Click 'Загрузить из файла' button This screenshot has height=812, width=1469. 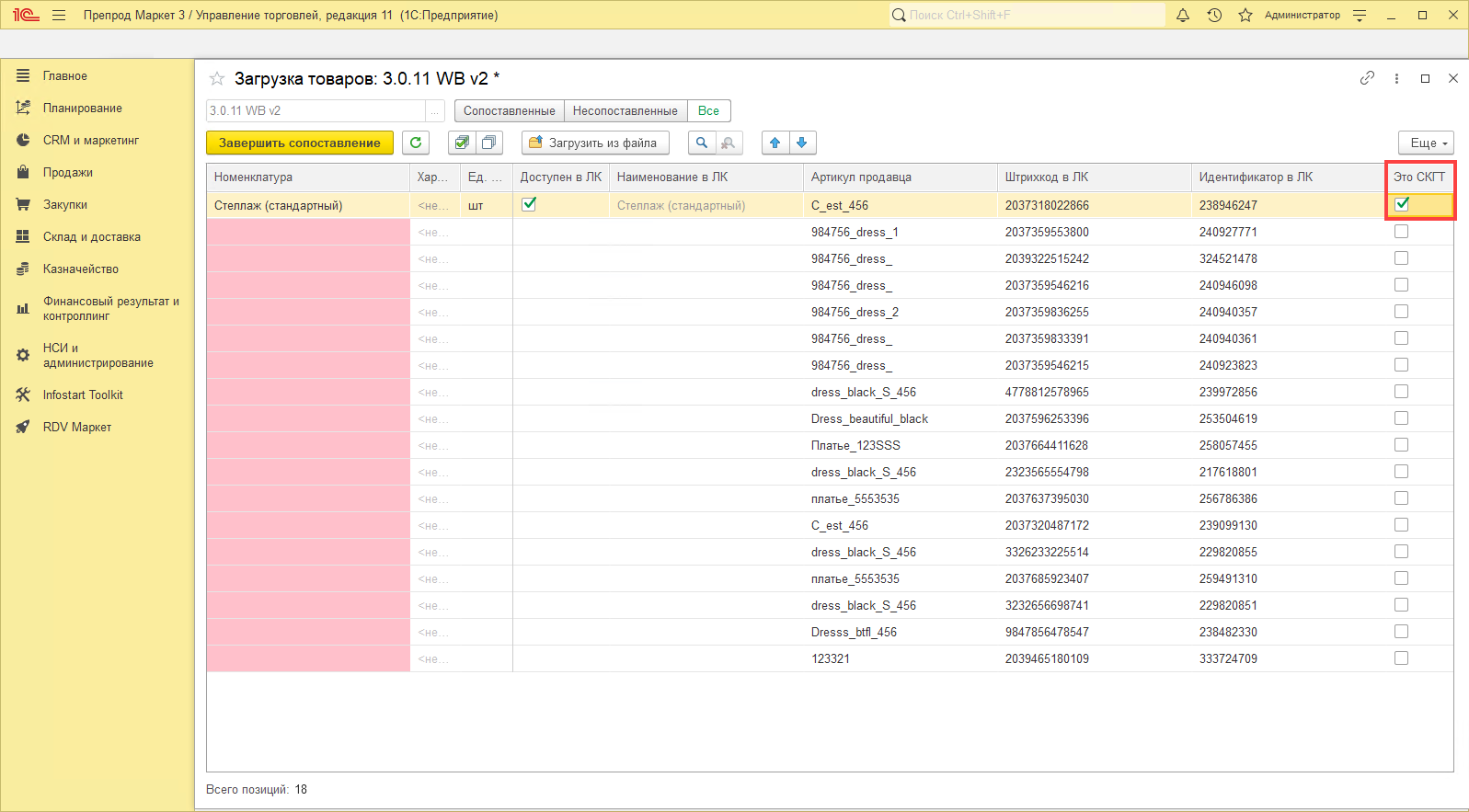(x=594, y=143)
